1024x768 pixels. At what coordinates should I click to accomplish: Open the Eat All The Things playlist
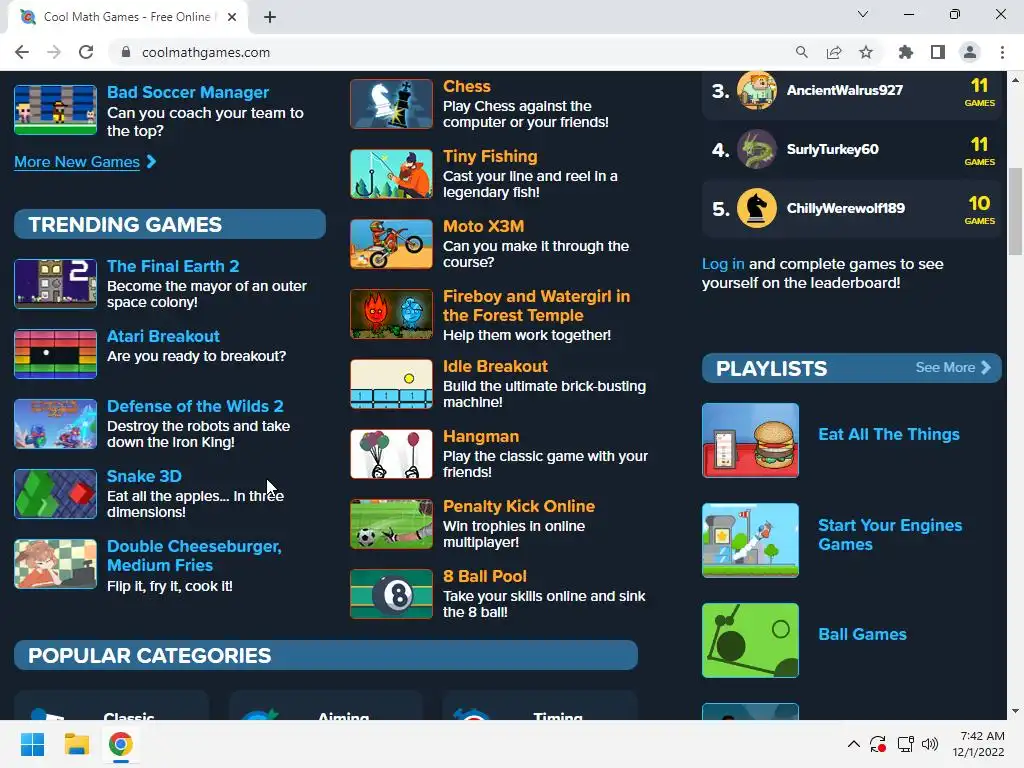pos(889,434)
